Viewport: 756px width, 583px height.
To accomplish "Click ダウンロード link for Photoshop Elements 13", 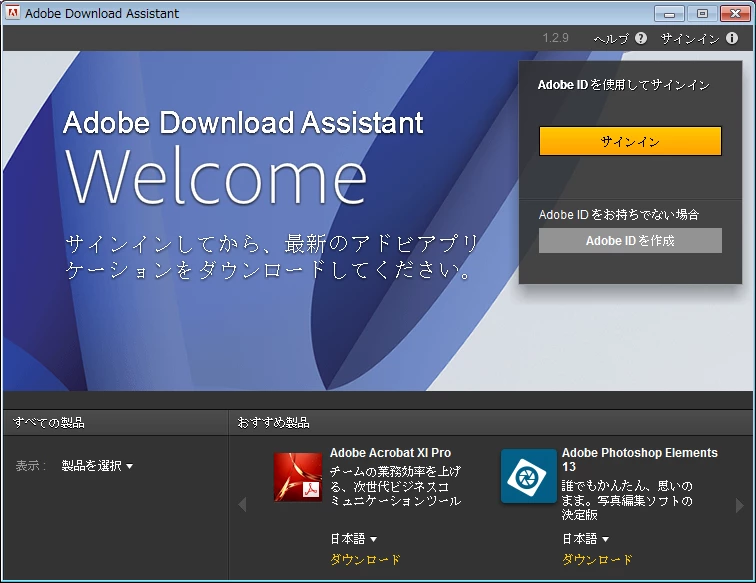I will [597, 560].
